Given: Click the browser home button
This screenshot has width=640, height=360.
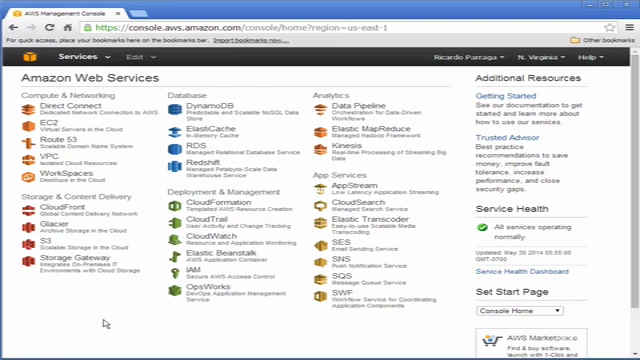Looking at the screenshot, I should click(x=68, y=27).
